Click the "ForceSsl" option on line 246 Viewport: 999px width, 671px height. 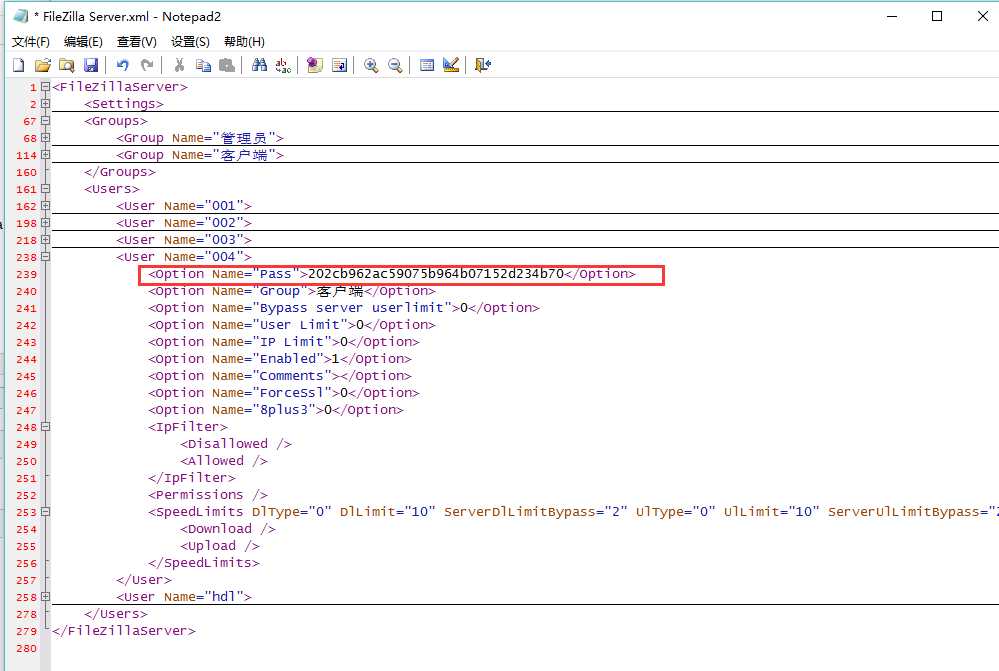[x=284, y=393]
